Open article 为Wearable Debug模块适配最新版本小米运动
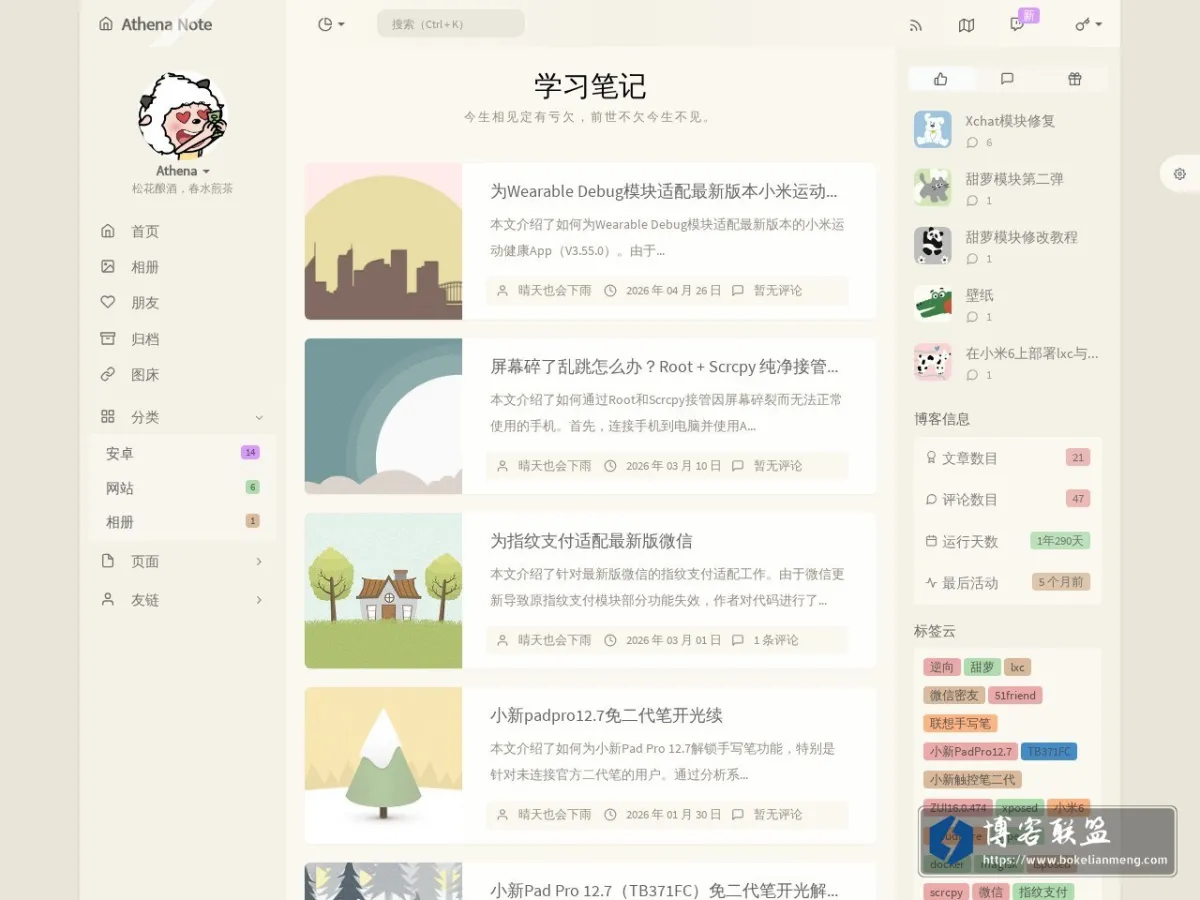This screenshot has width=1200, height=900. point(664,191)
